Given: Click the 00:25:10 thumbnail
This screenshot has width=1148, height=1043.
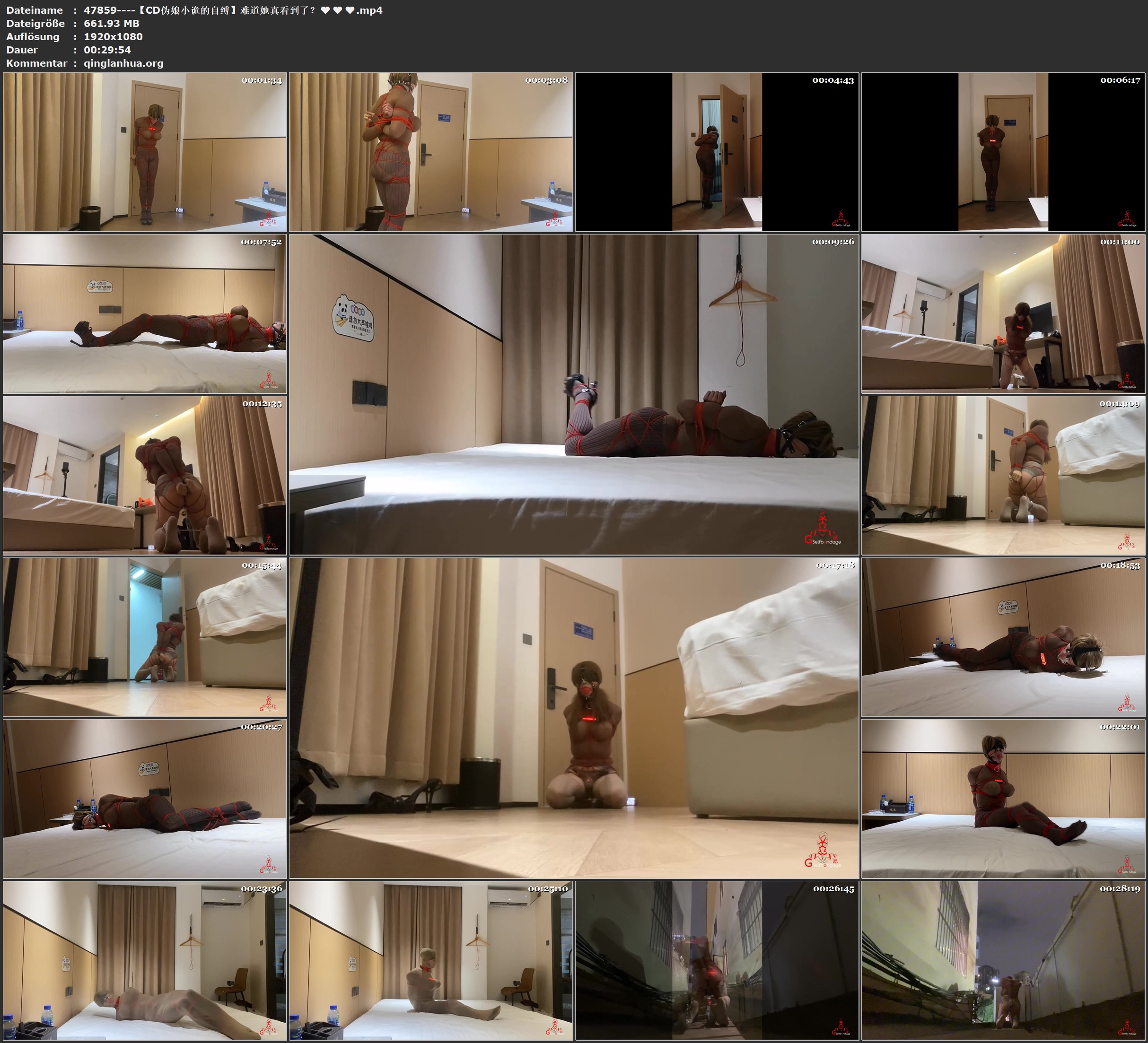Looking at the screenshot, I should (x=431, y=960).
